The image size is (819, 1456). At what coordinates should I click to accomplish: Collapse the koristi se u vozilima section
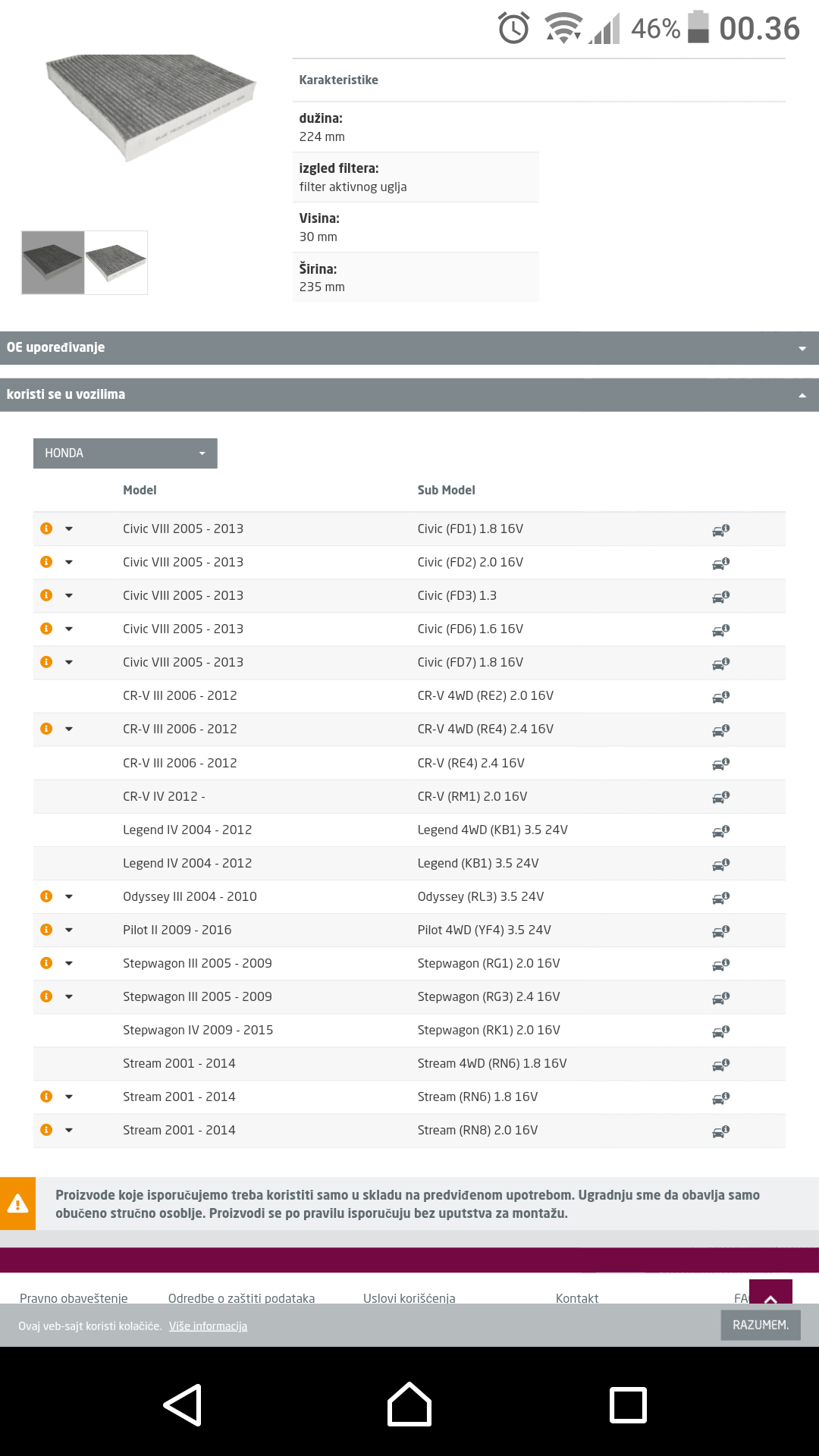[409, 395]
